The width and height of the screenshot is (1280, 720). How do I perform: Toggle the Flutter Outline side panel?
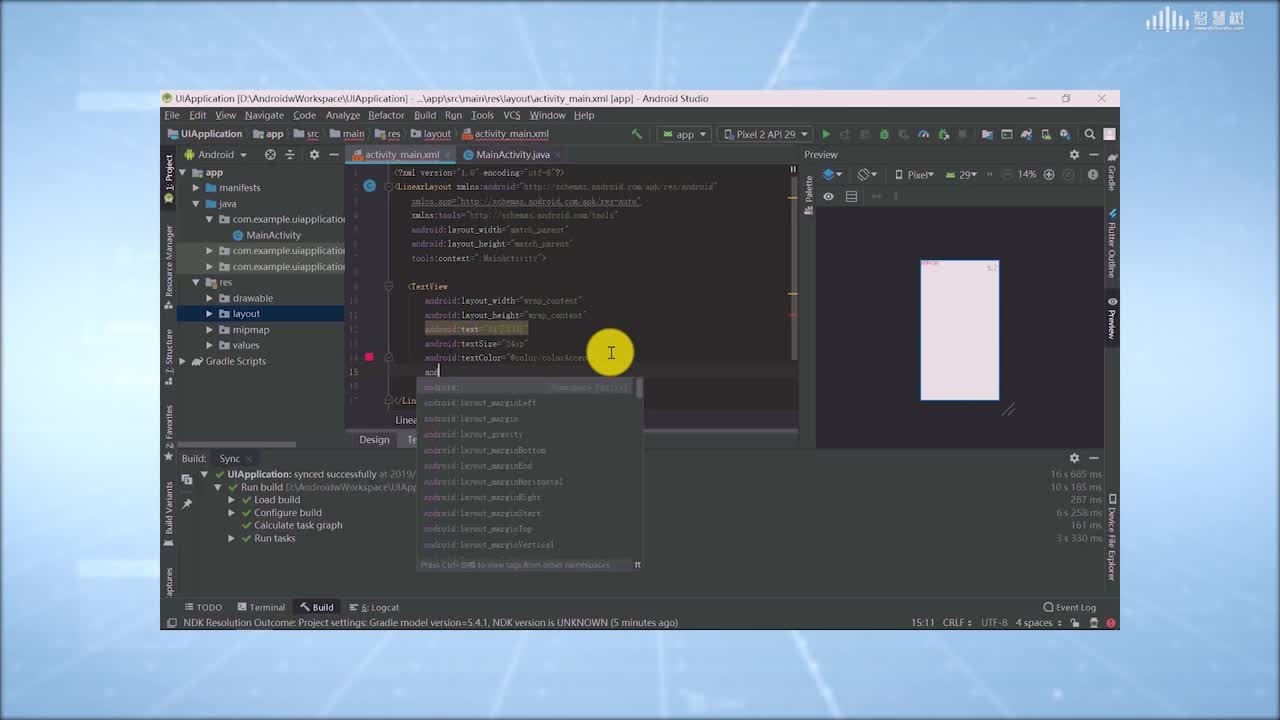tap(1111, 243)
